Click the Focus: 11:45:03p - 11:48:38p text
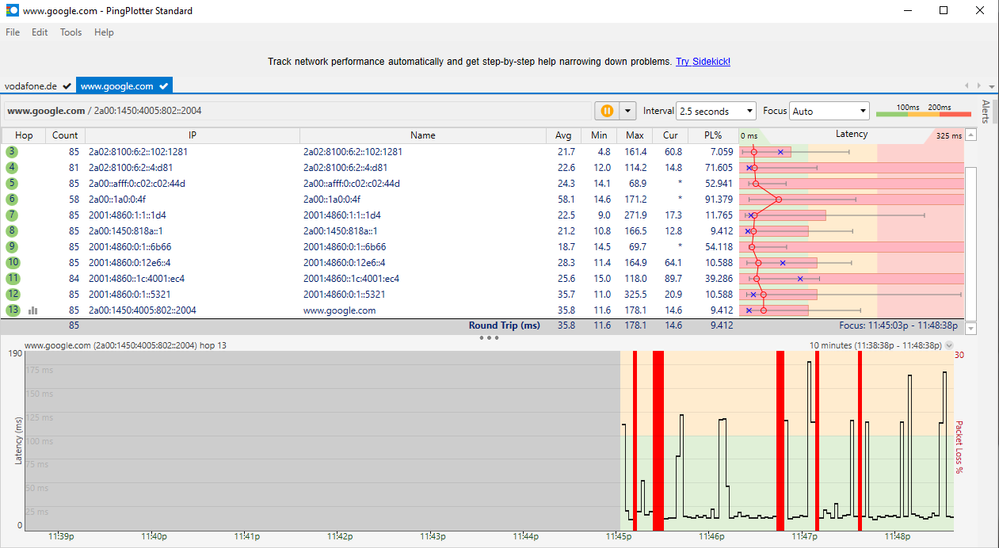This screenshot has height=548, width=999. click(898, 326)
